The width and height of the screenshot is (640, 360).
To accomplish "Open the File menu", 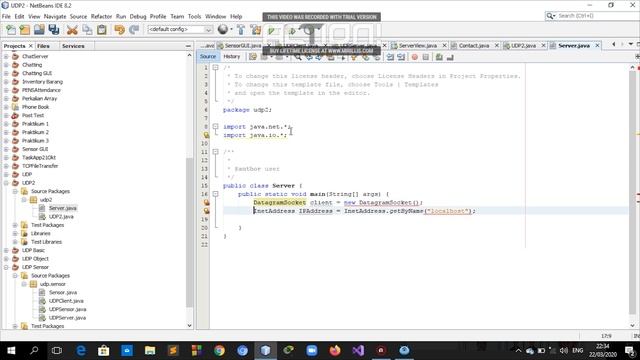I will [x=6, y=16].
